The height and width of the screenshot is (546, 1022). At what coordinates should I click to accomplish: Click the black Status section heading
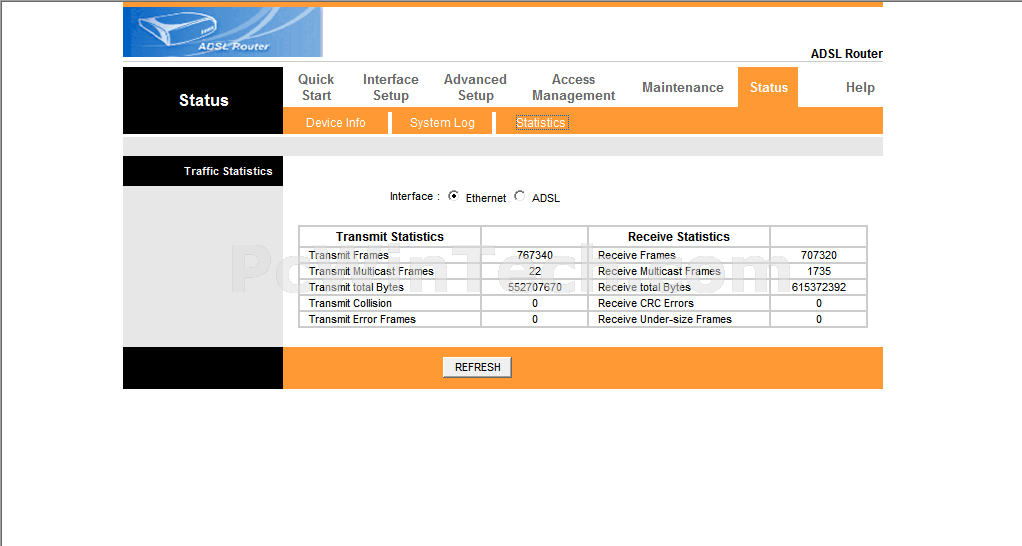(203, 100)
